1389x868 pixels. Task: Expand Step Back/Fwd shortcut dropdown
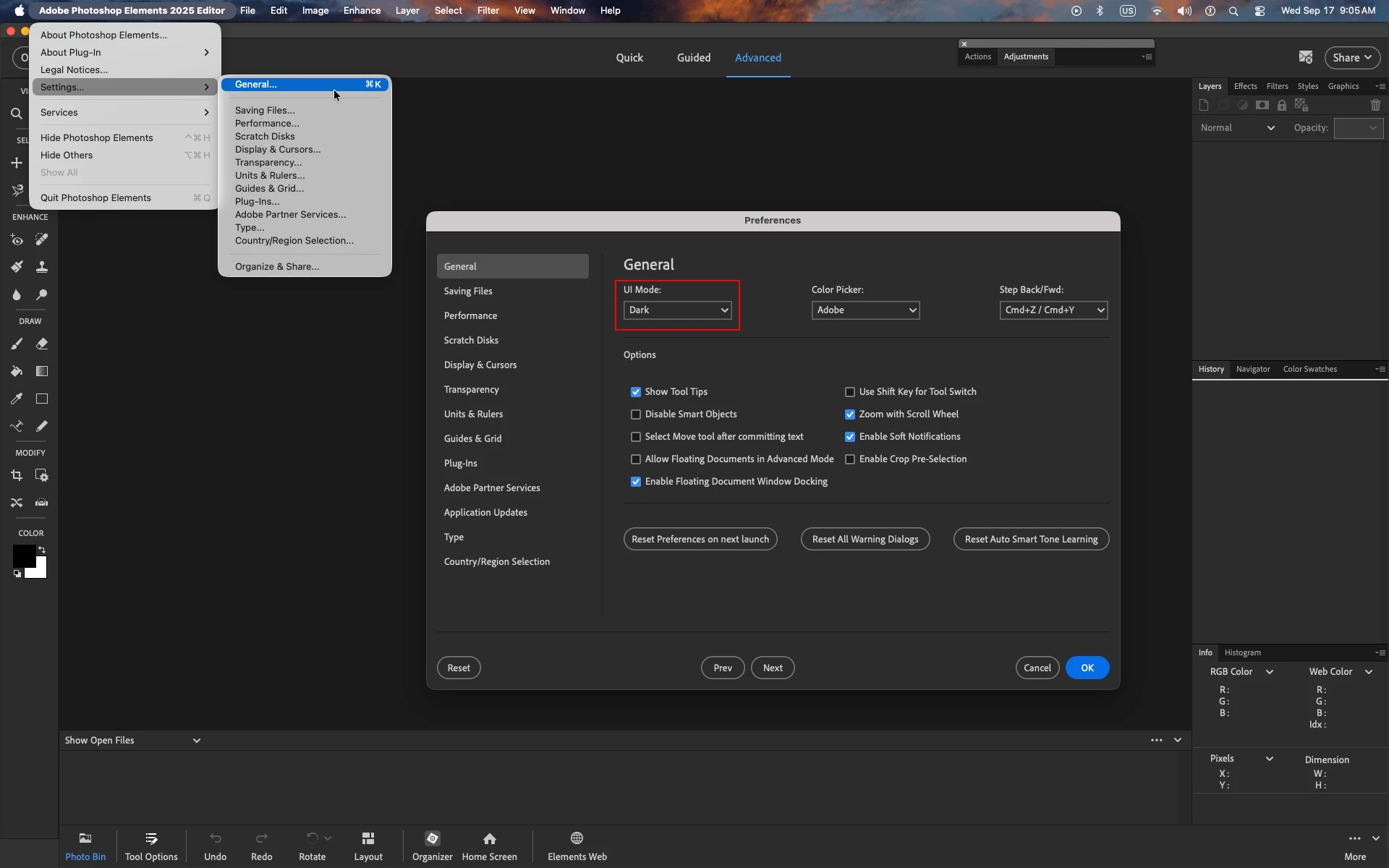coord(1053,310)
